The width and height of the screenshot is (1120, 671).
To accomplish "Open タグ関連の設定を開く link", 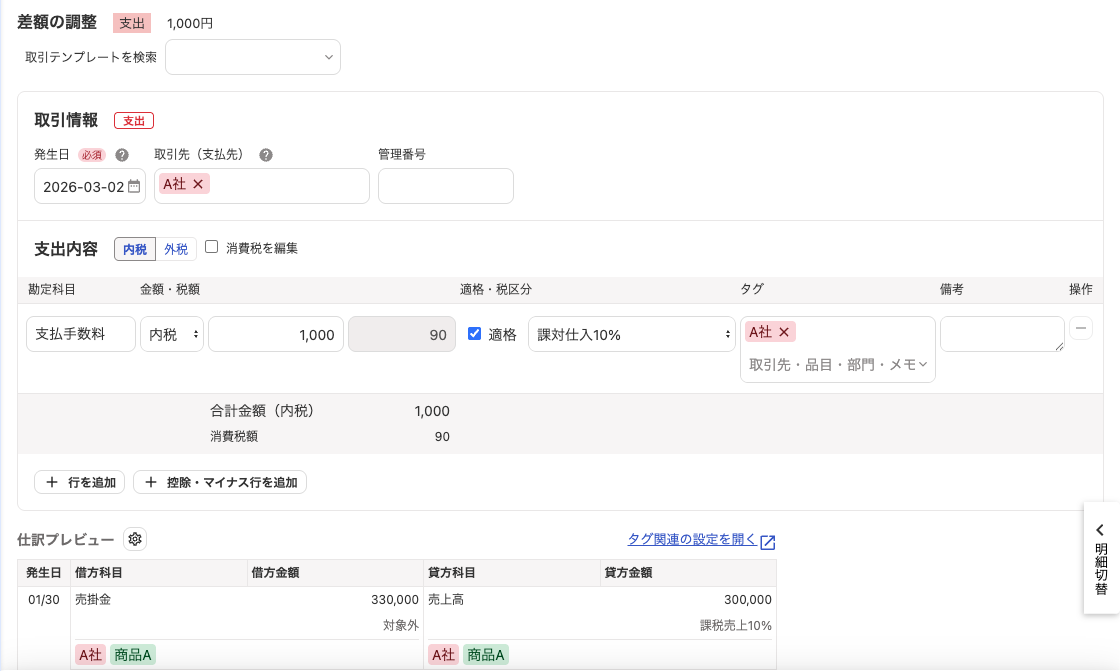I will 691,540.
